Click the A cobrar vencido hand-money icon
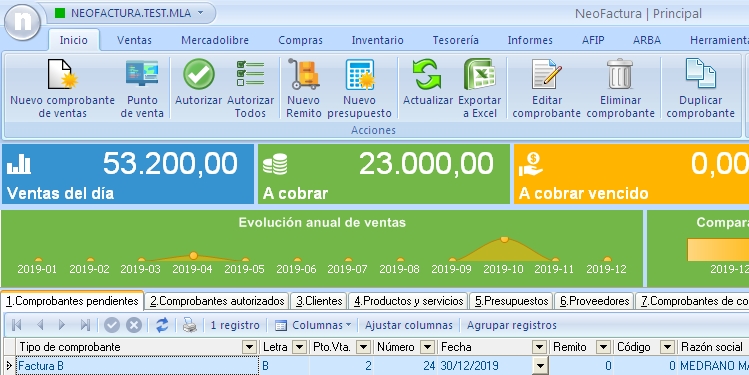749x375 pixels. 531,163
